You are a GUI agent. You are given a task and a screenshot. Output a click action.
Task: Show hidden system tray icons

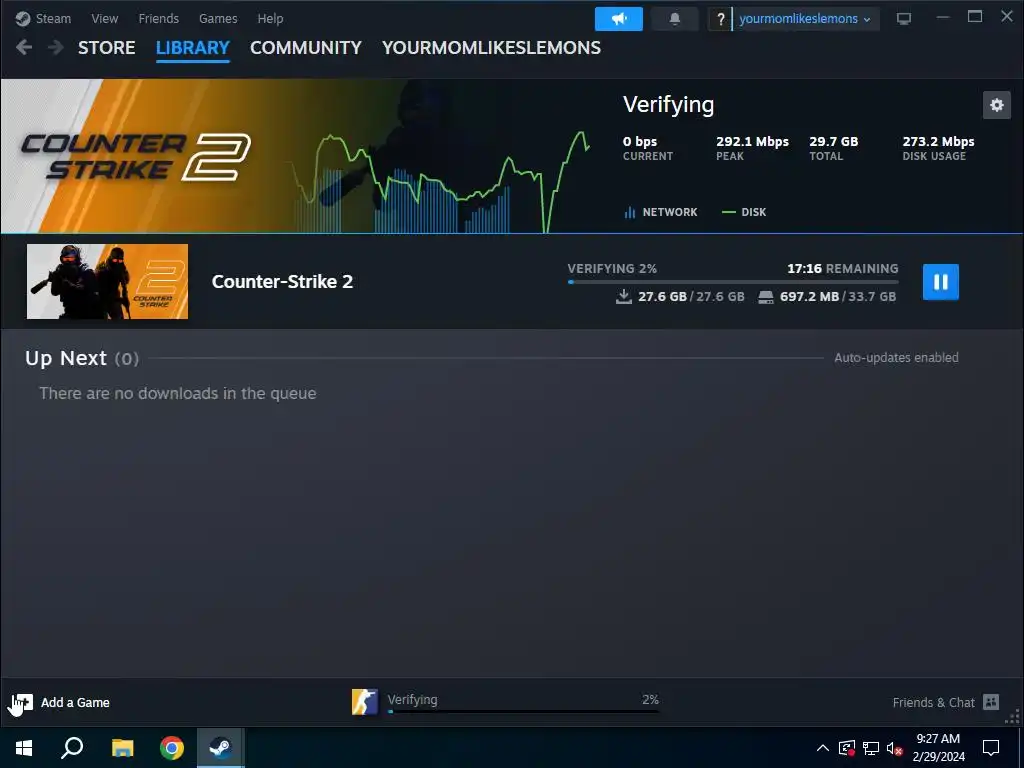click(x=823, y=748)
